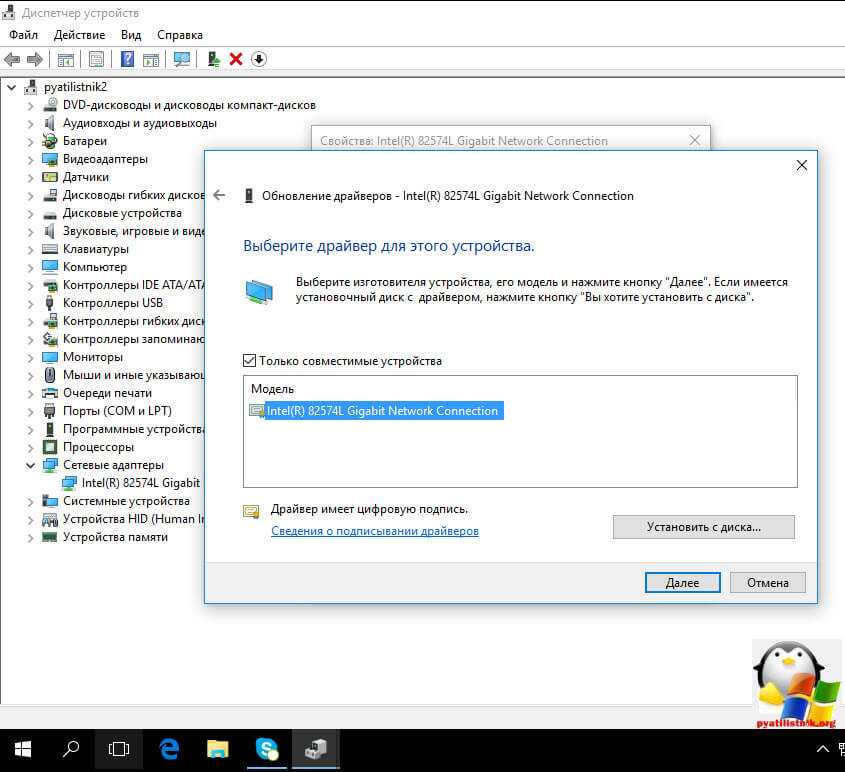This screenshot has height=772, width=845.
Task: Expand the 'Видеоадаптеры' category
Action: pyautogui.click(x=31, y=159)
